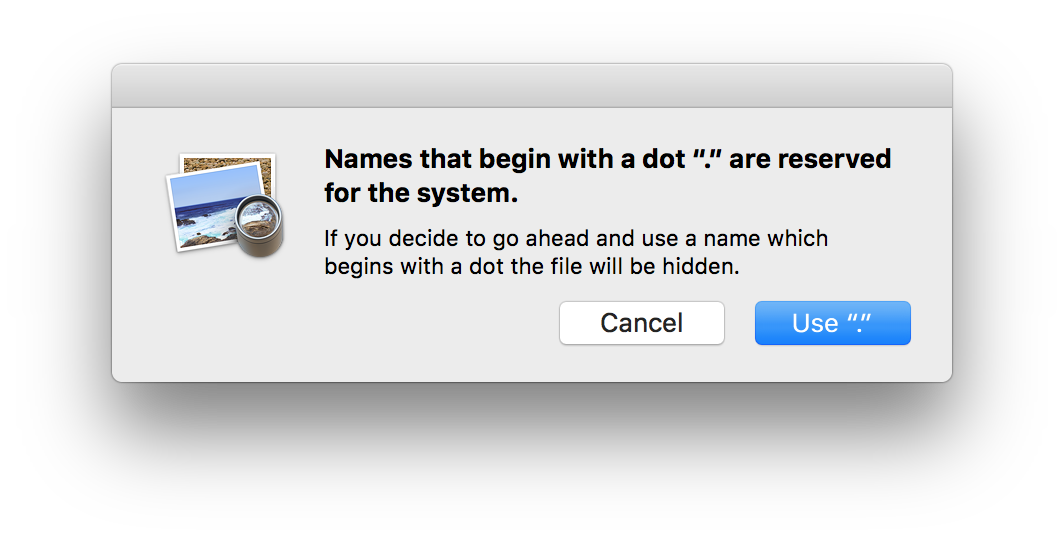Click the "for the system." heading line

coord(421,193)
